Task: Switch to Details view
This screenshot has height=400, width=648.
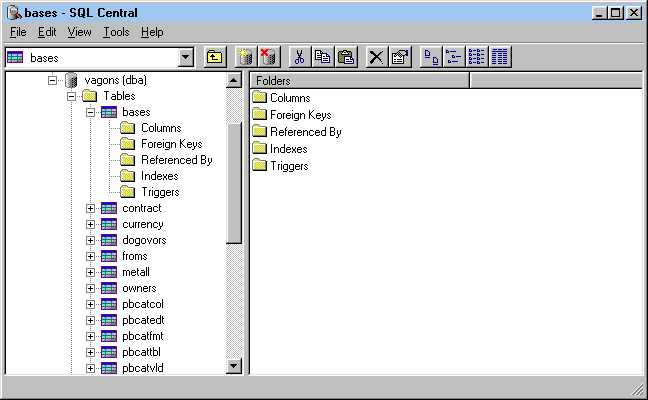Action: tap(500, 57)
